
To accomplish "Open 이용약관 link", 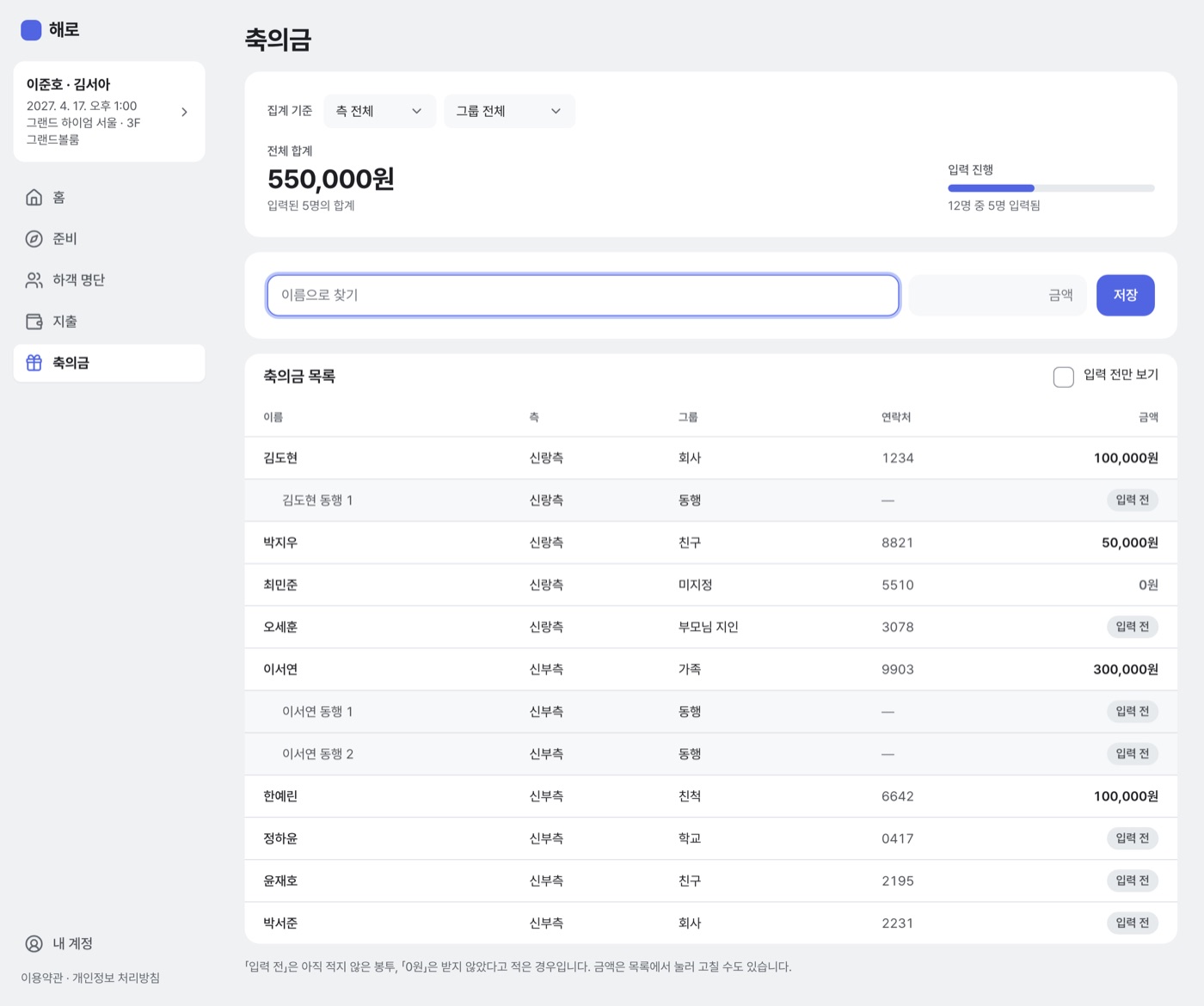I will pos(41,978).
